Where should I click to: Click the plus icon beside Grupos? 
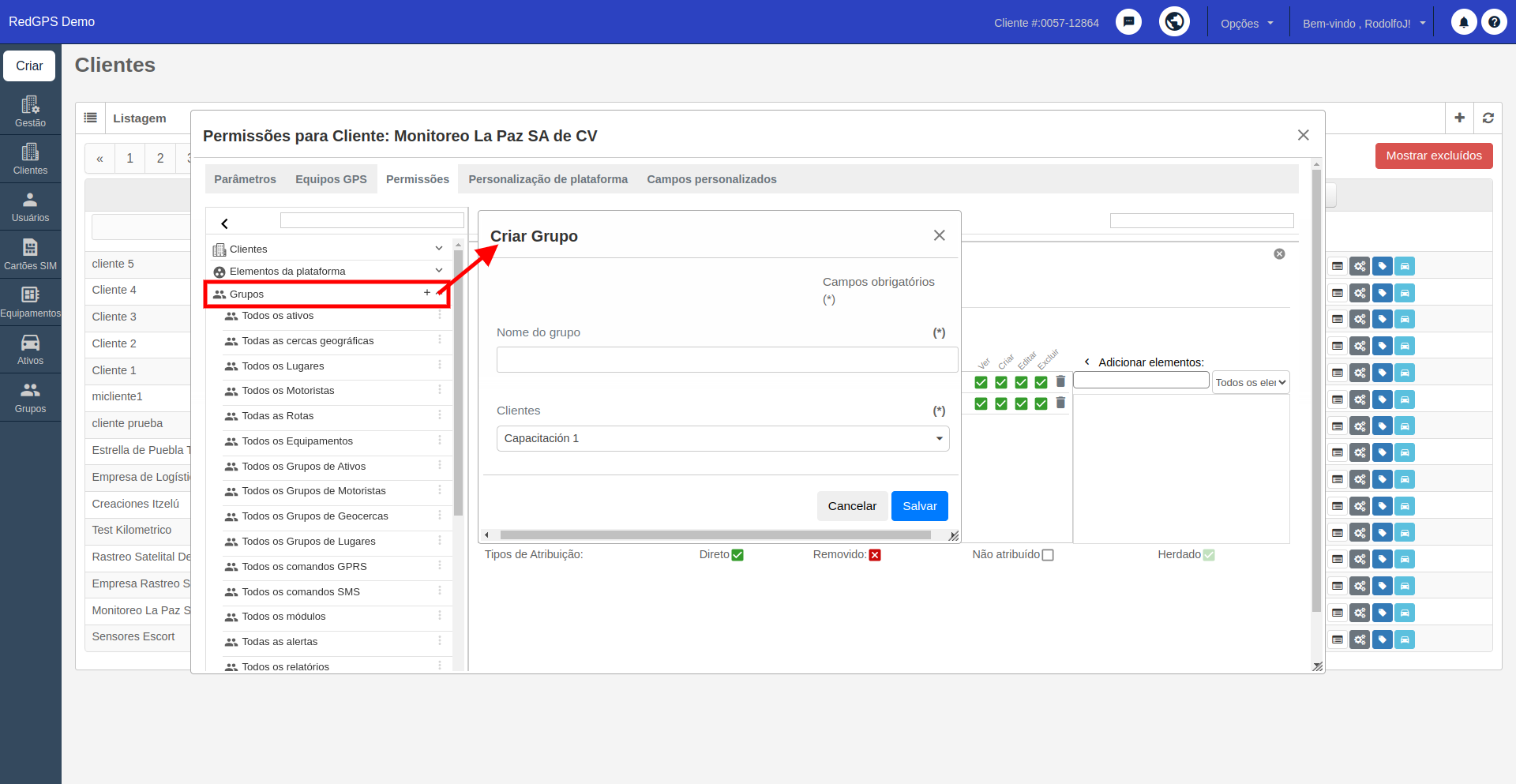coord(427,293)
